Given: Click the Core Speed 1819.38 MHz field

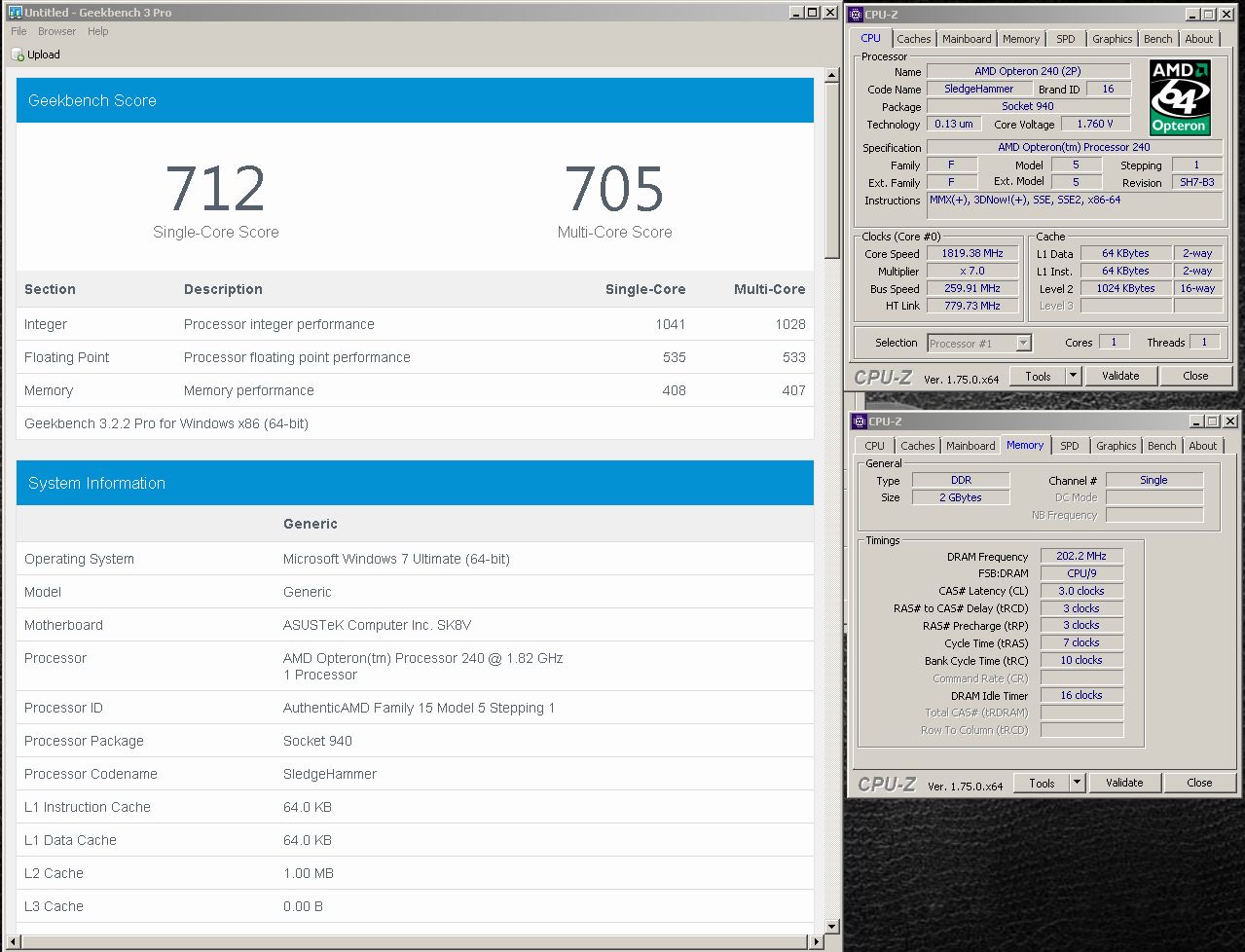Looking at the screenshot, I should [971, 253].
